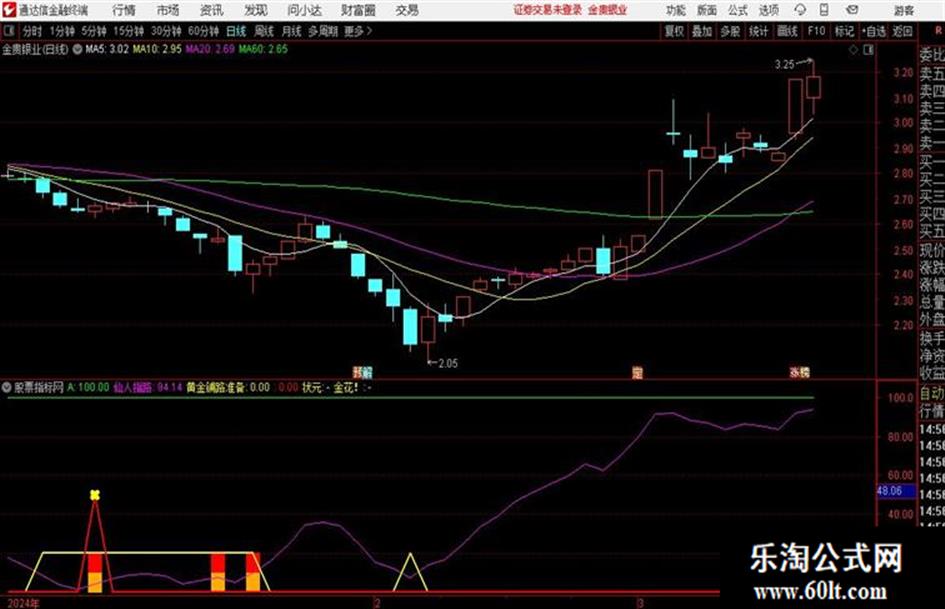Toggle the side panel icon at chart top right
The width and height of the screenshot is (945, 609).
pyautogui.click(x=868, y=50)
